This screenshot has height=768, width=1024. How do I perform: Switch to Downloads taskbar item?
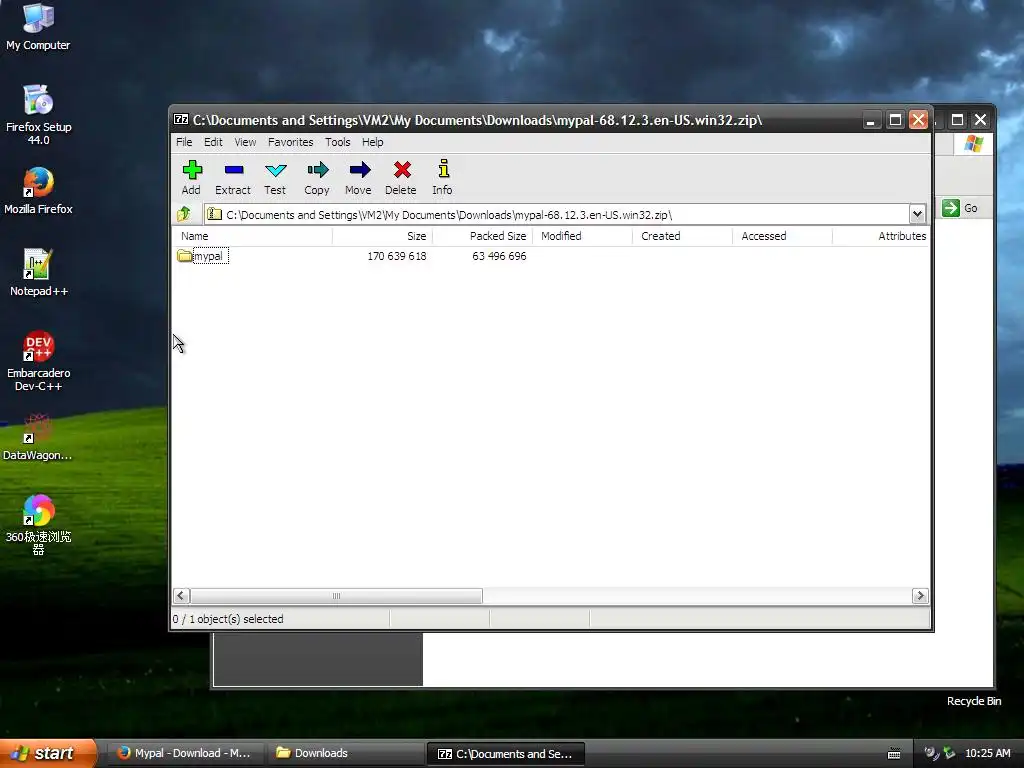click(x=344, y=753)
